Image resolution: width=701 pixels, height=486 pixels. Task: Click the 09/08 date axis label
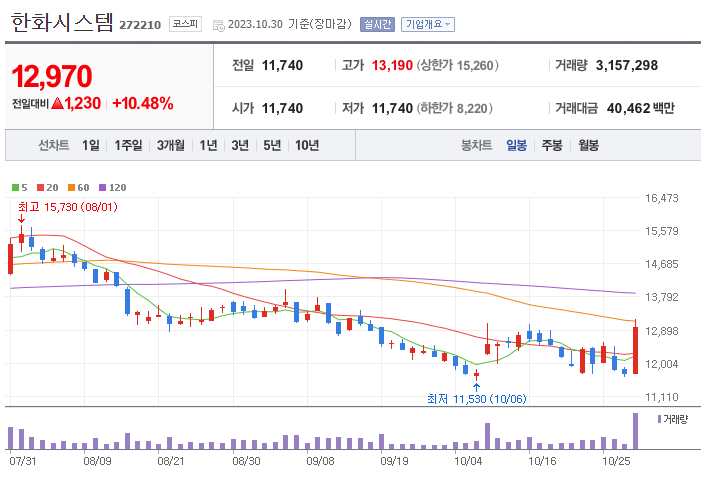point(320,461)
